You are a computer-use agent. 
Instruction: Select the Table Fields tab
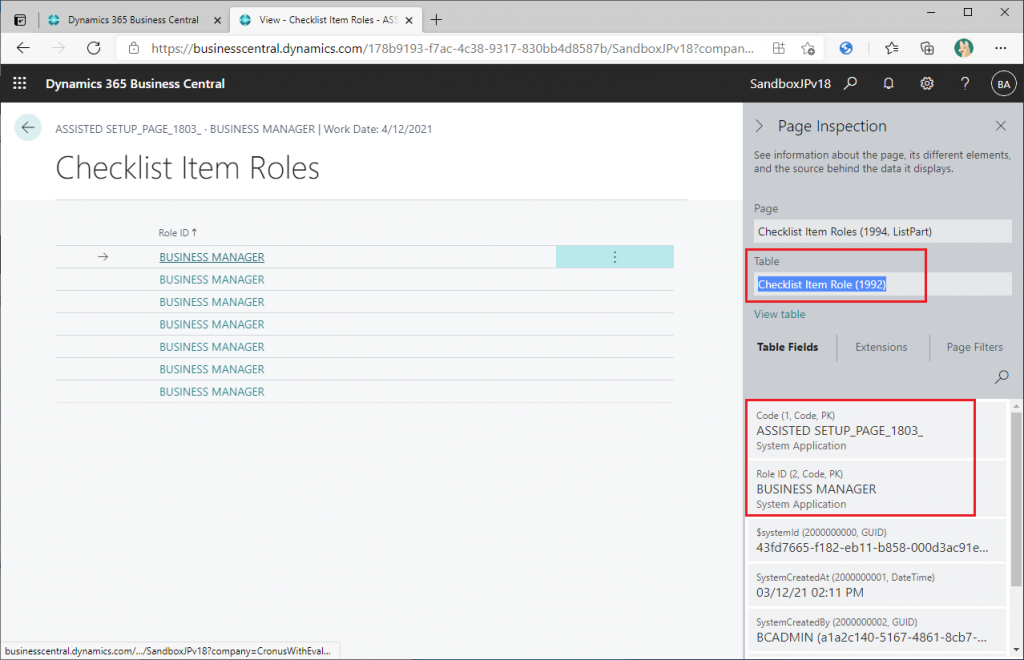pyautogui.click(x=787, y=347)
